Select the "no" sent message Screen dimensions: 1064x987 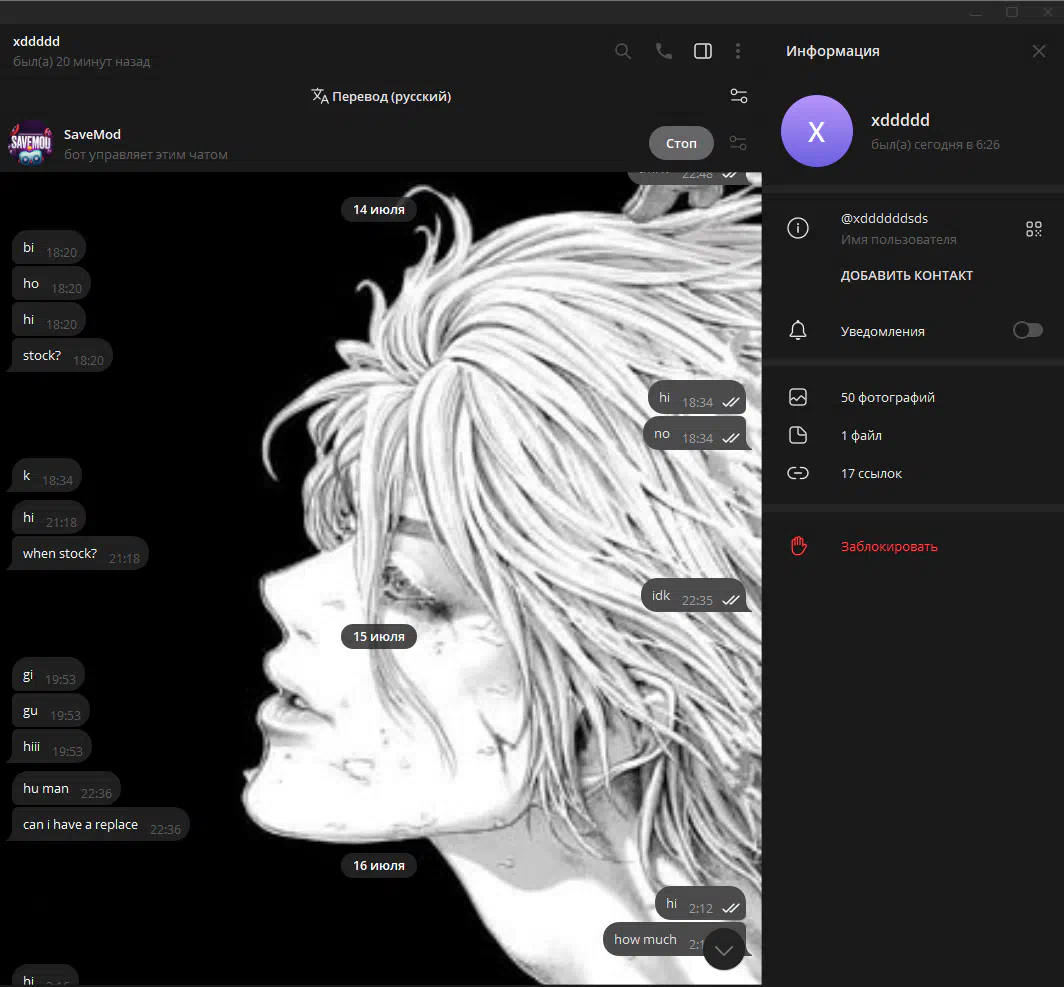696,433
